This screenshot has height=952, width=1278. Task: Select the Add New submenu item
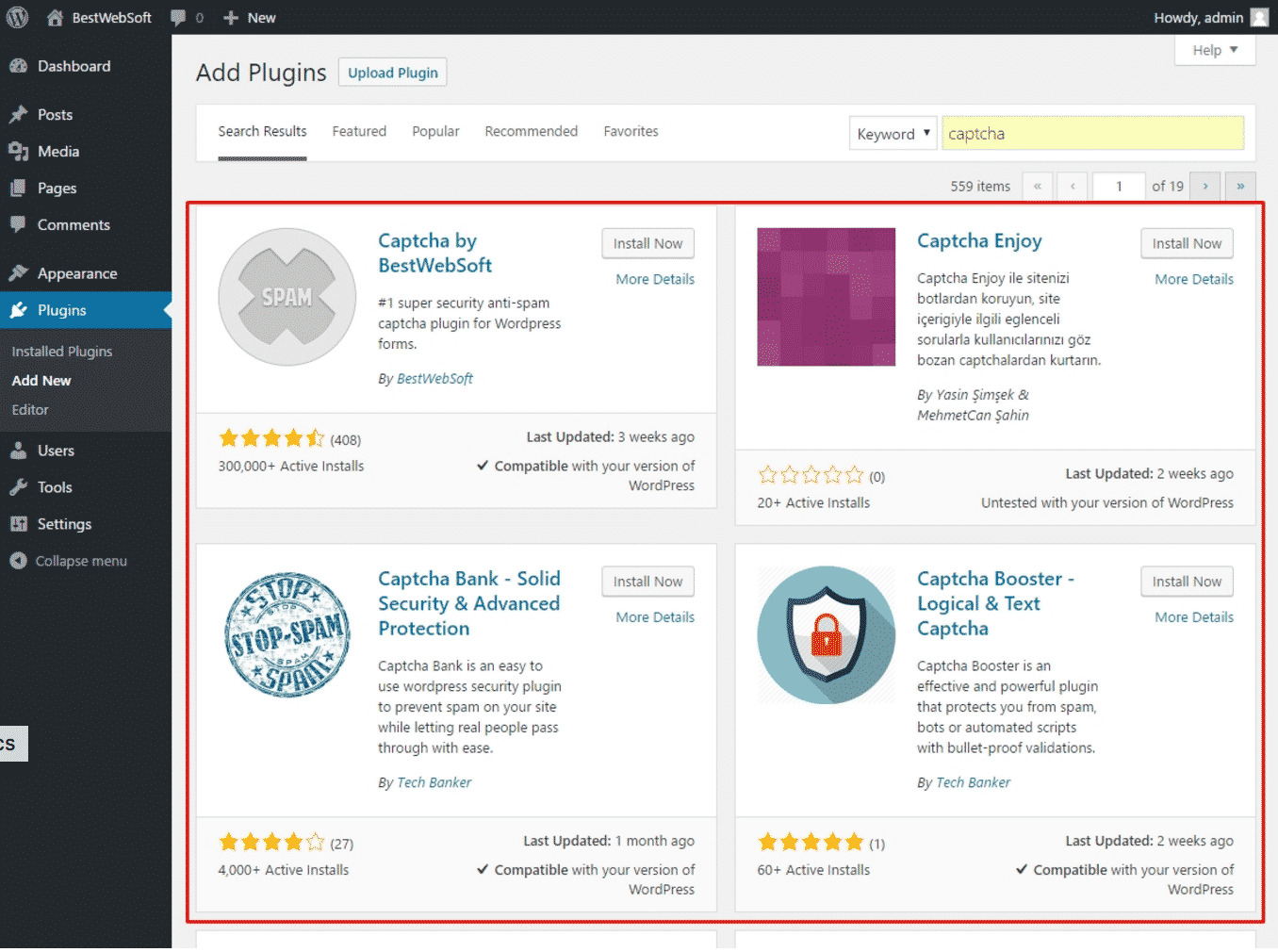[x=41, y=380]
